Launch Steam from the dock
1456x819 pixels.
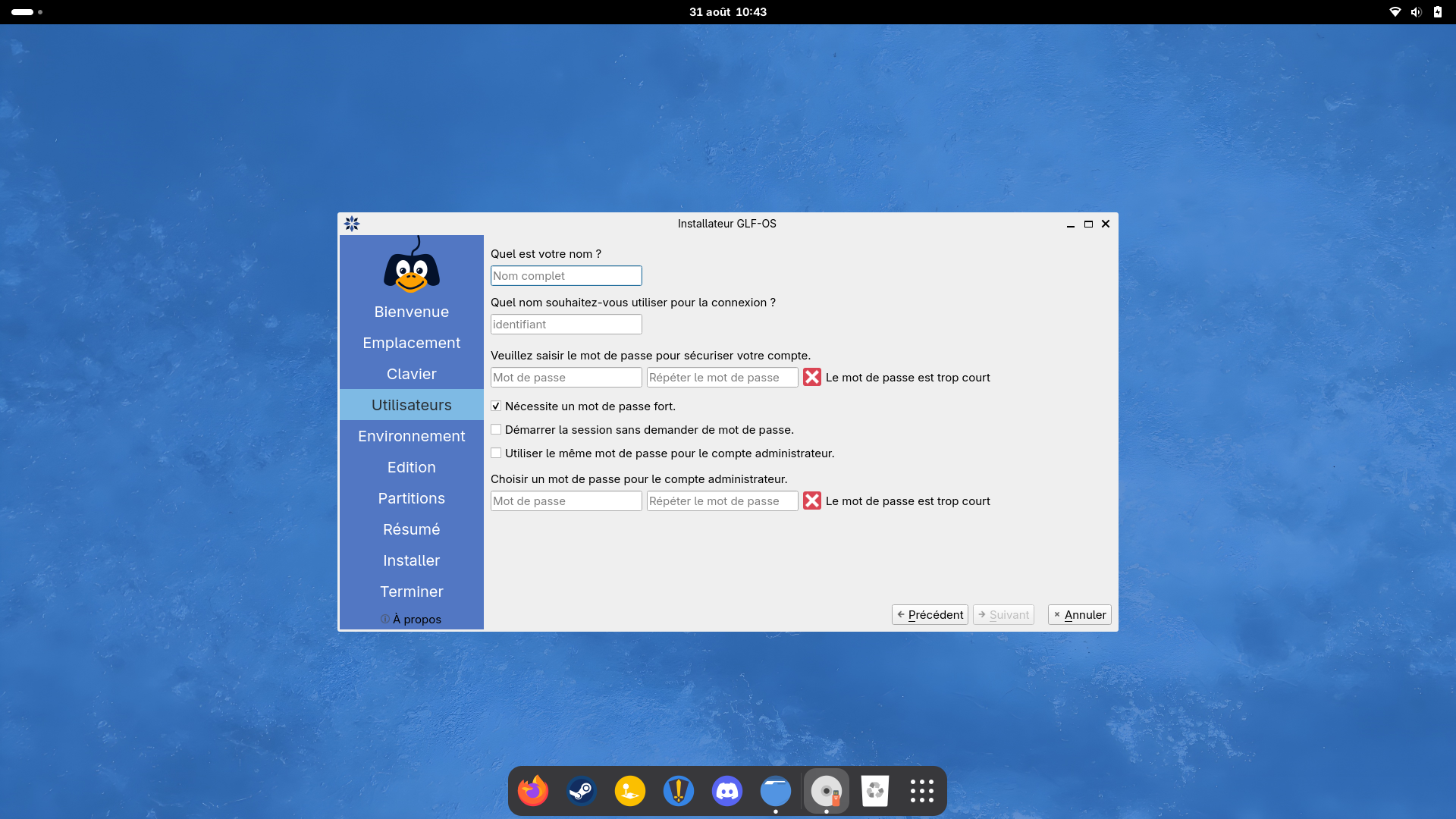click(x=582, y=791)
